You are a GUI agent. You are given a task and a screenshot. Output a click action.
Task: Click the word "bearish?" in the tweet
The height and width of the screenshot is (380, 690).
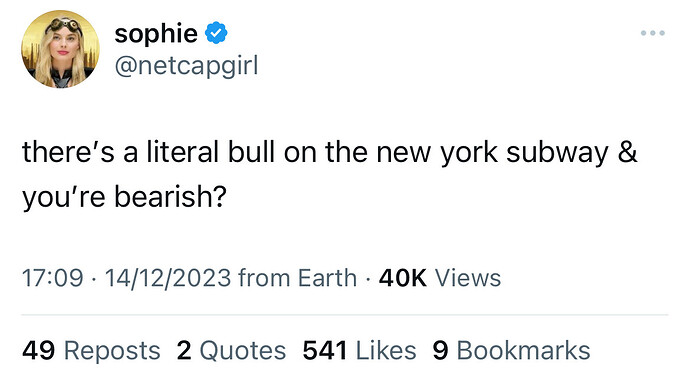170,196
